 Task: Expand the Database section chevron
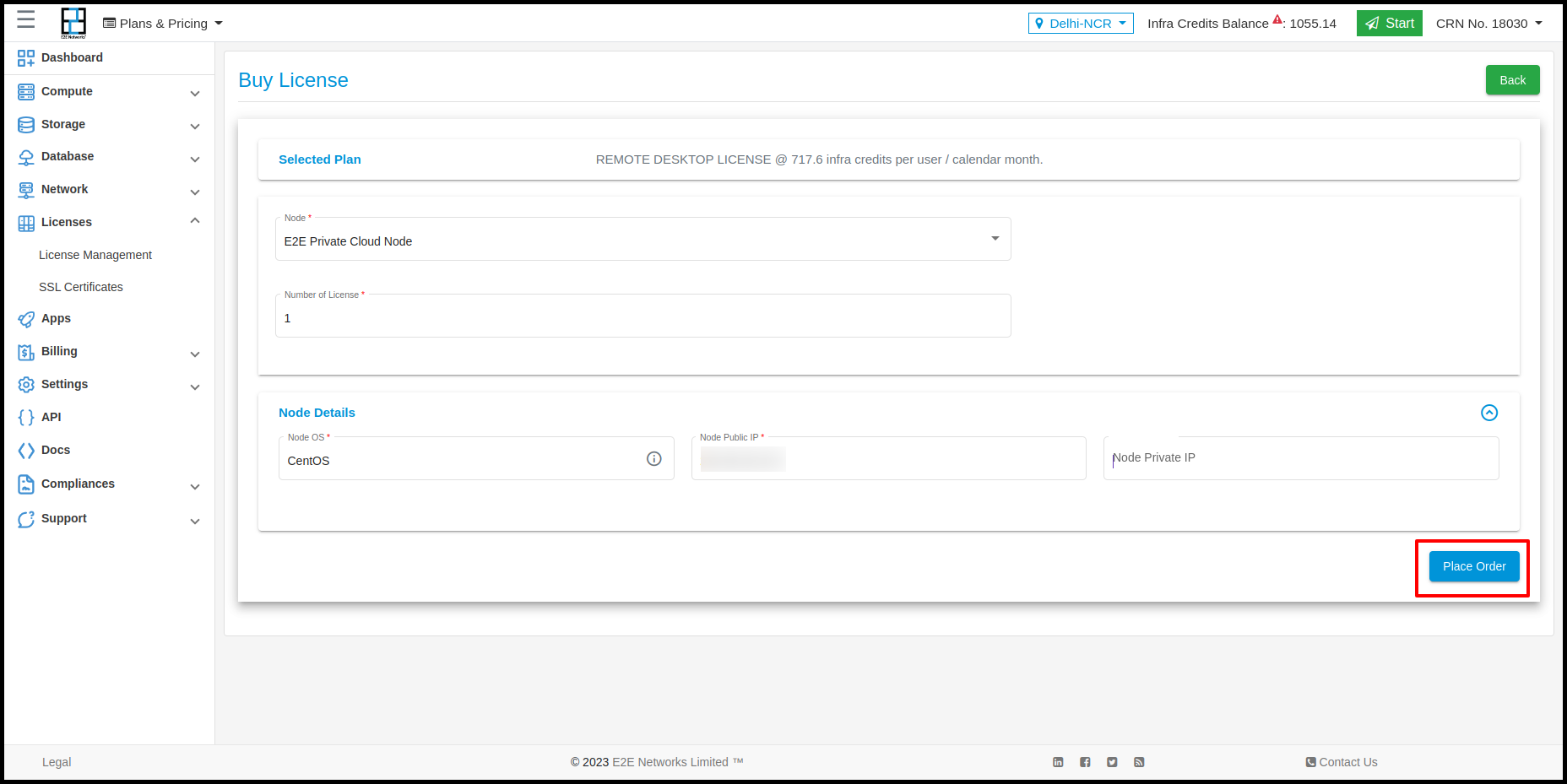(195, 160)
